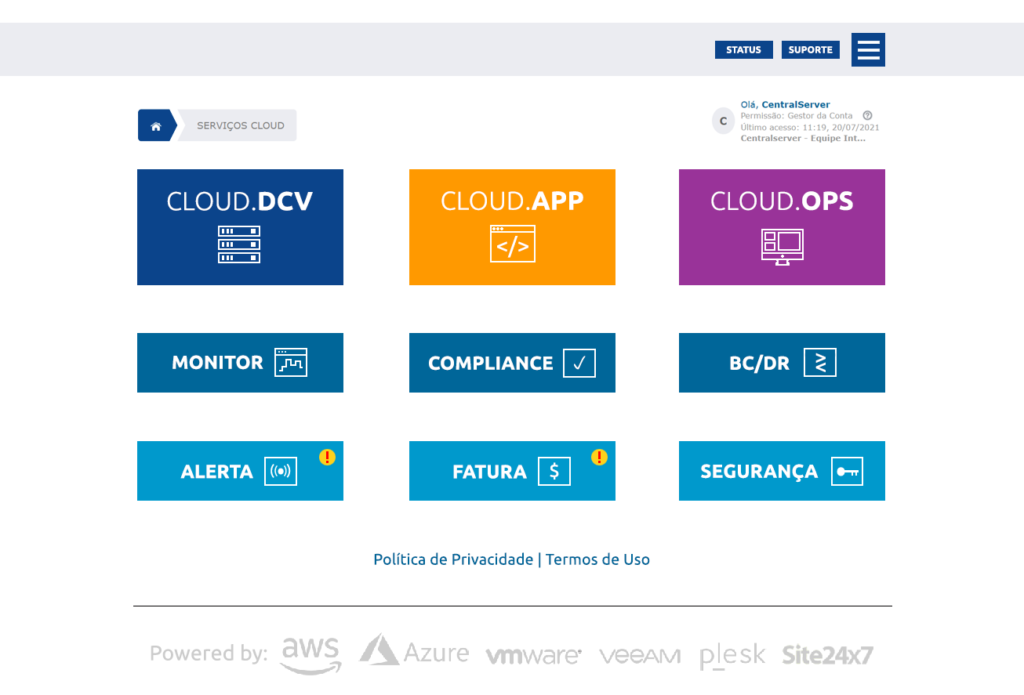Open the hamburger menu in the top bar
This screenshot has width=1024, height=695.
coord(868,49)
